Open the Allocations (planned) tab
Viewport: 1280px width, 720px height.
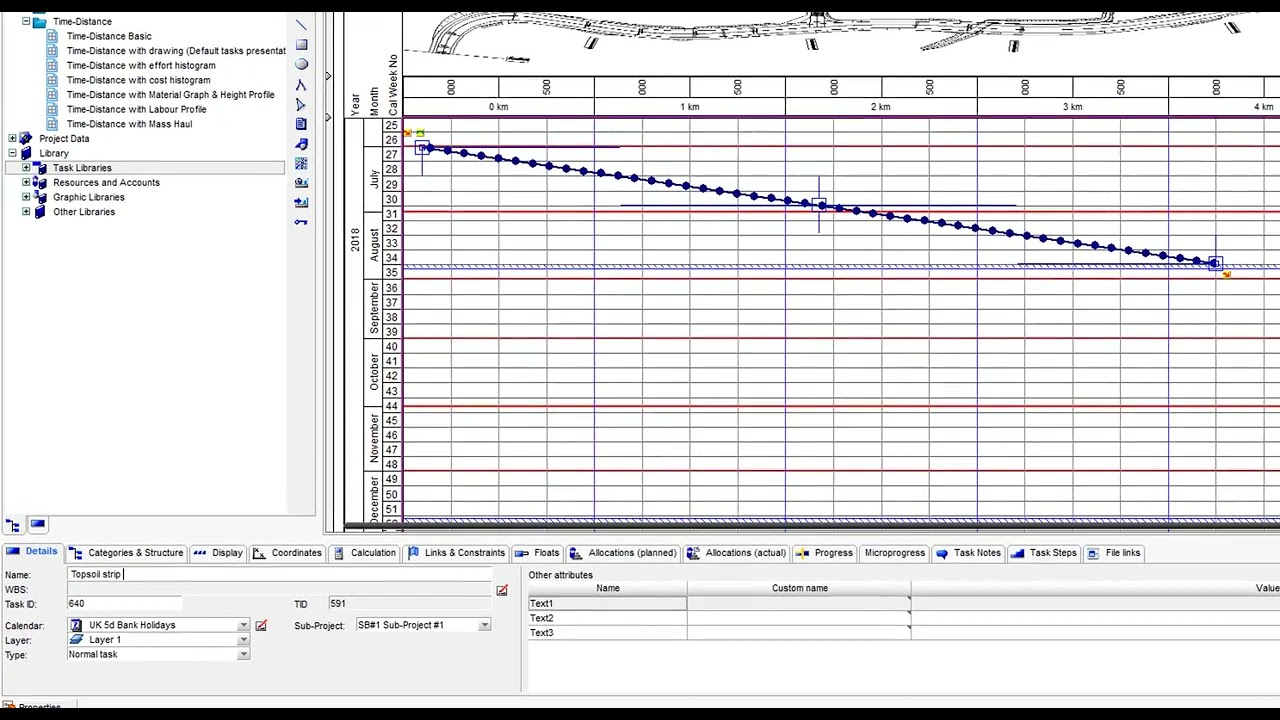[624, 553]
